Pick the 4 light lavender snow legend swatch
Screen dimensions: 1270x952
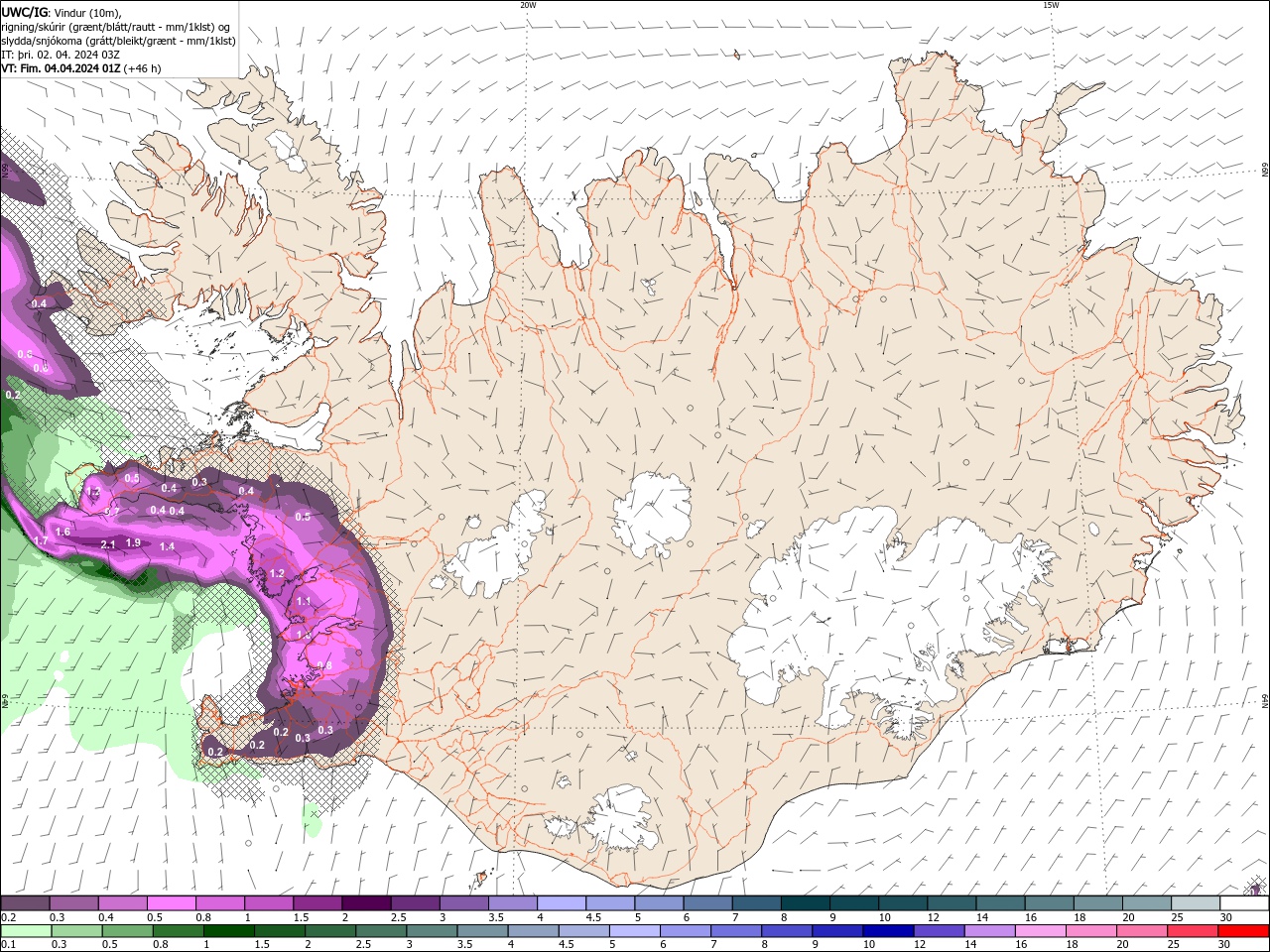(x=560, y=903)
